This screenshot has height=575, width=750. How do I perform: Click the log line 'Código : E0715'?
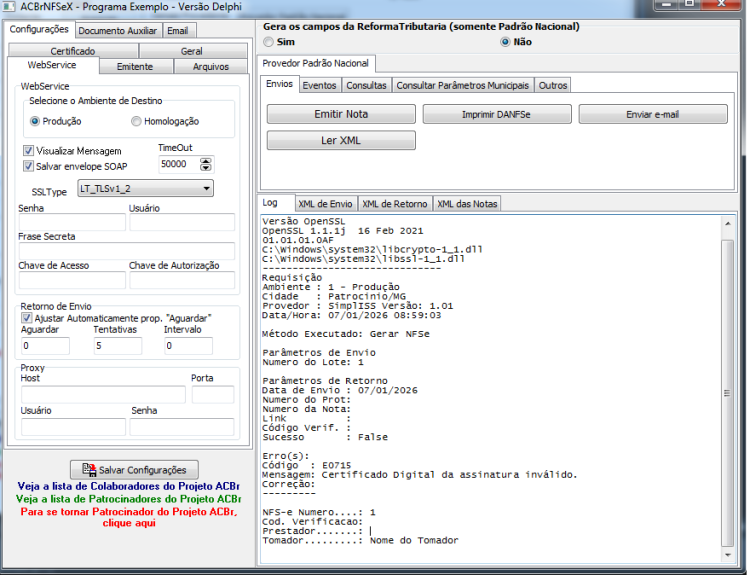click(x=307, y=465)
